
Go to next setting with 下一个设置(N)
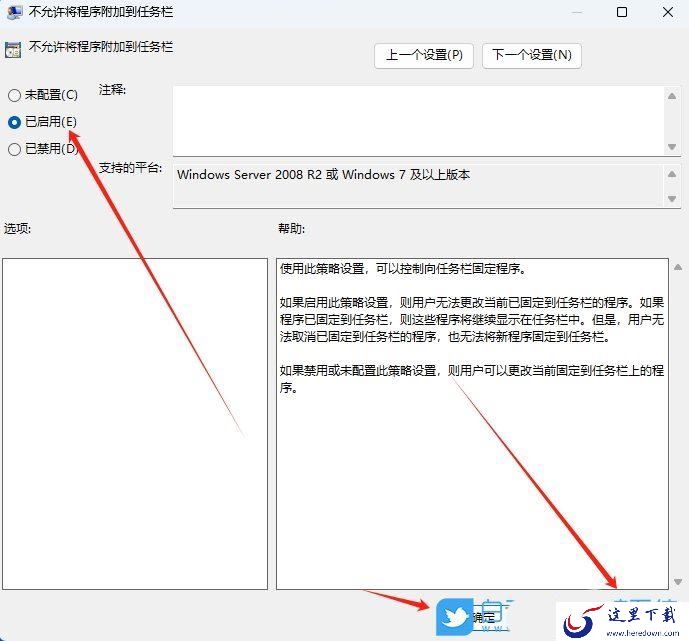[x=532, y=55]
